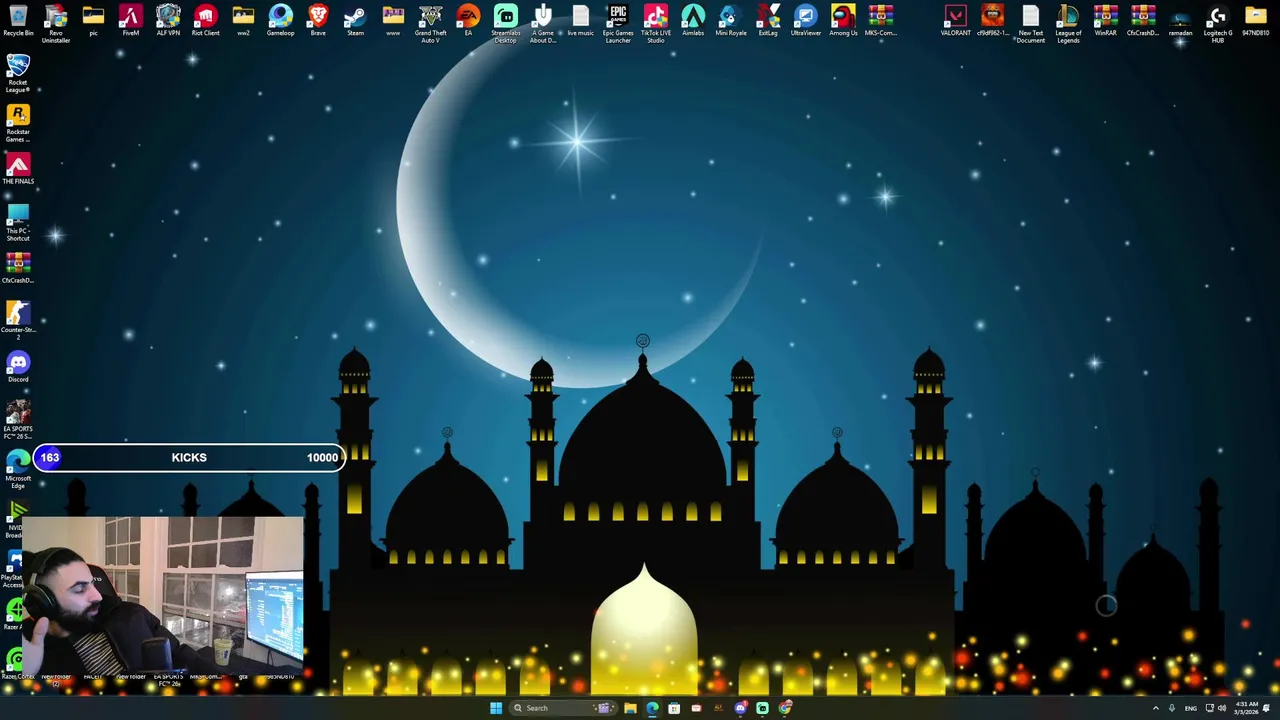Launch Logitech G HUB shortcut
This screenshot has height=720, width=1280.
(1217, 22)
